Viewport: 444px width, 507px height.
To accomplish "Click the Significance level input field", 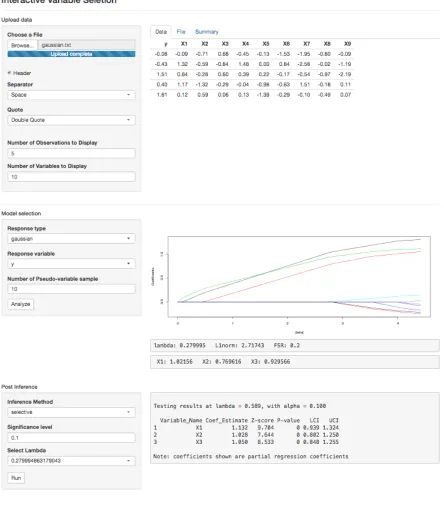I will 71,438.
